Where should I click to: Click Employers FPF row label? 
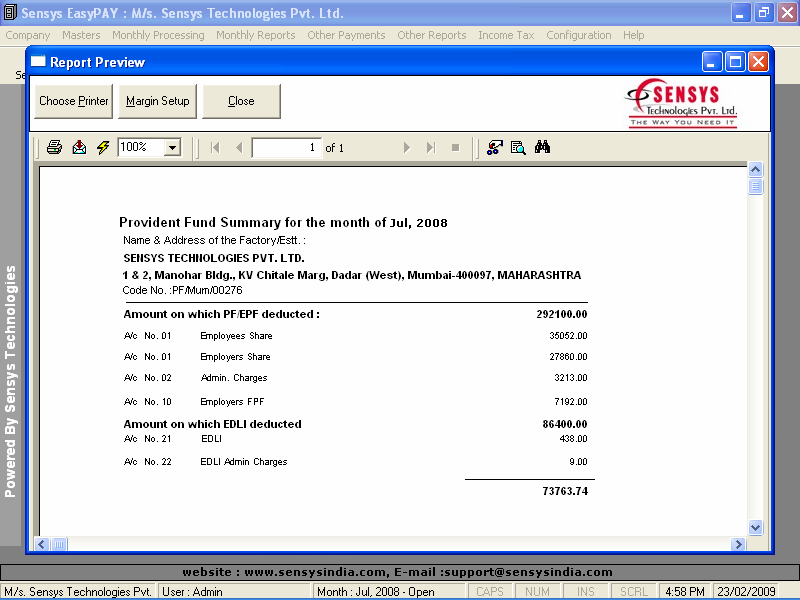[x=232, y=402]
